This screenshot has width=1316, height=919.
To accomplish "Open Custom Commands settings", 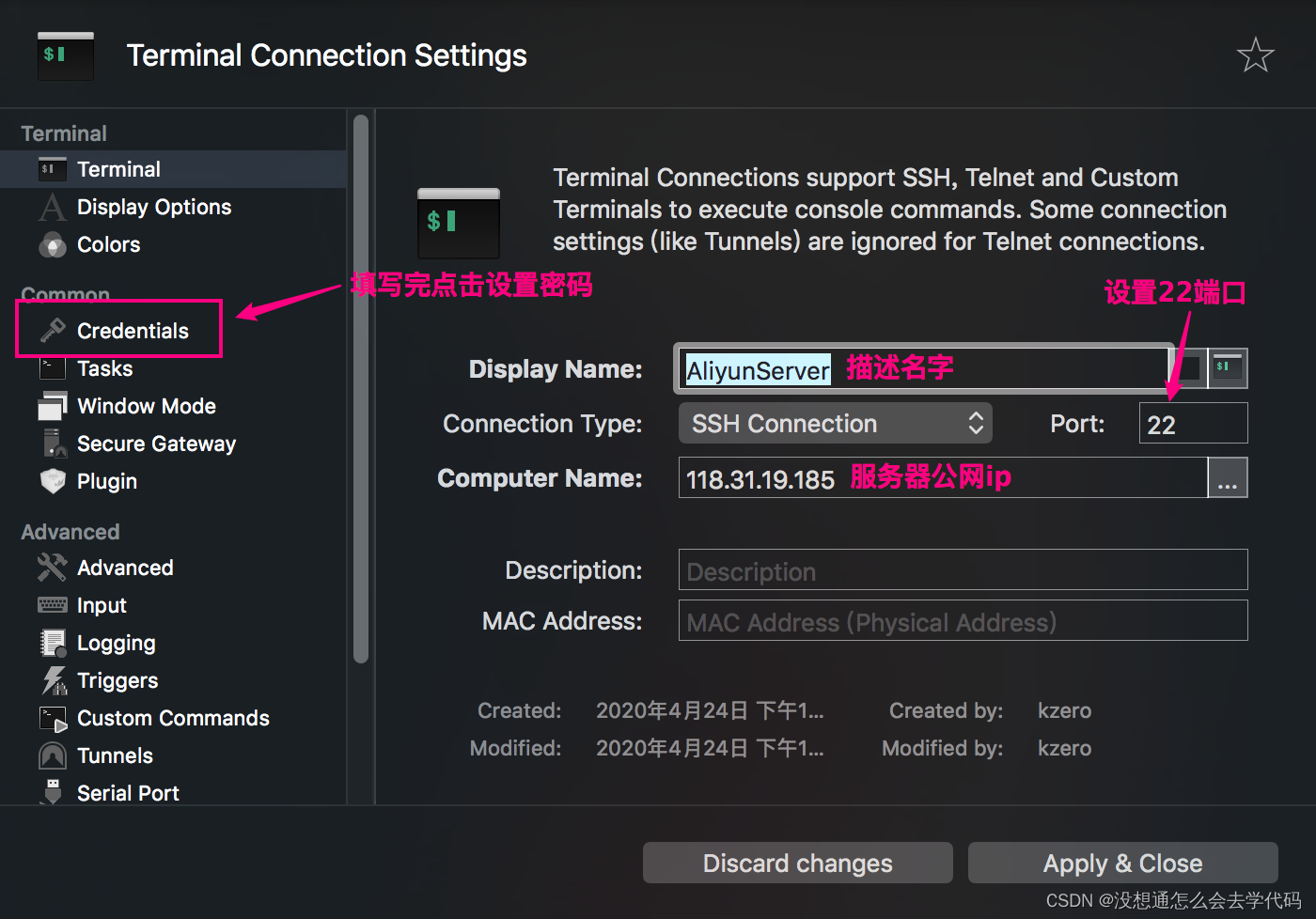I will tap(174, 718).
